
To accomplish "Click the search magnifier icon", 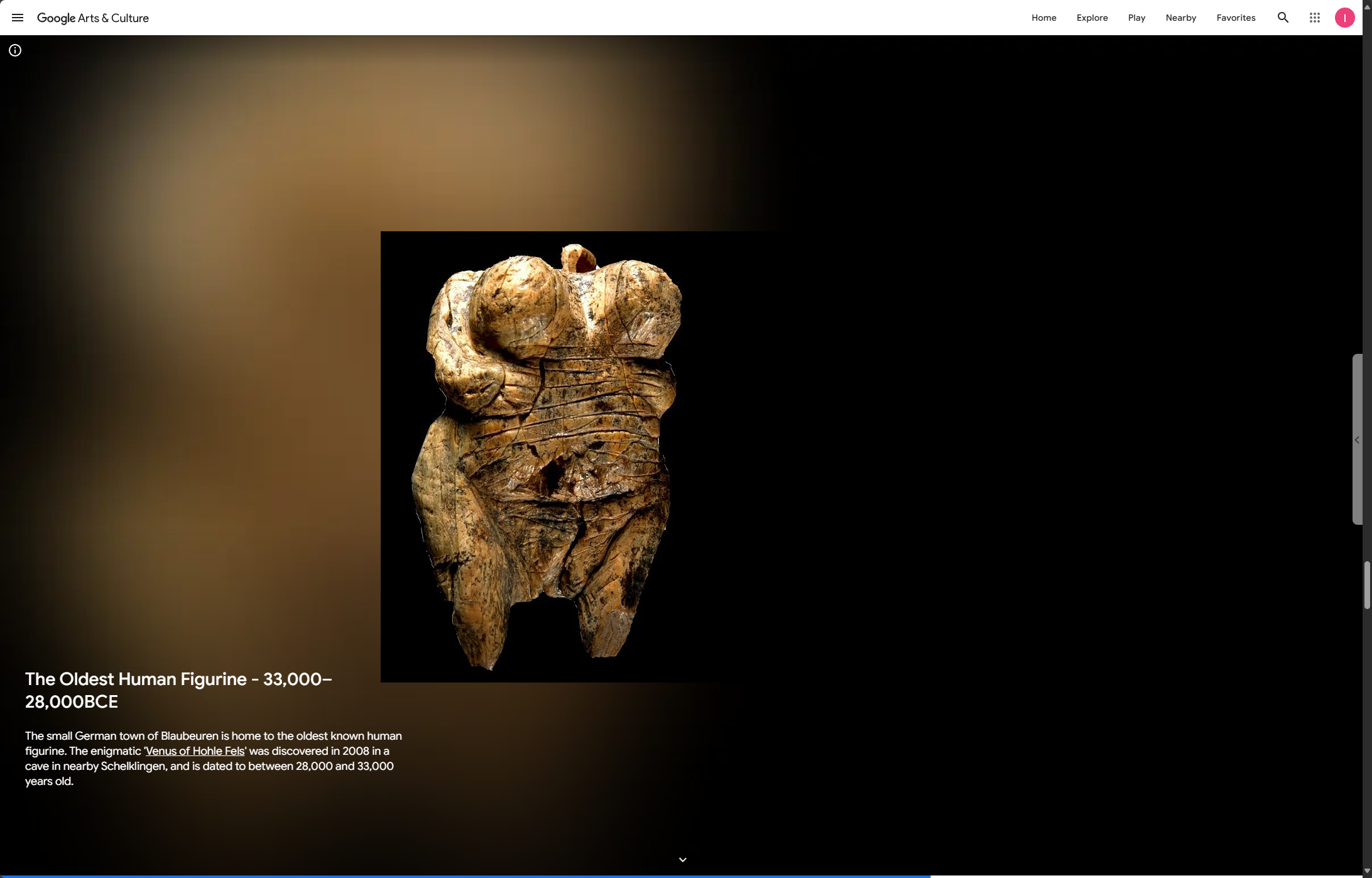I will (x=1283, y=18).
